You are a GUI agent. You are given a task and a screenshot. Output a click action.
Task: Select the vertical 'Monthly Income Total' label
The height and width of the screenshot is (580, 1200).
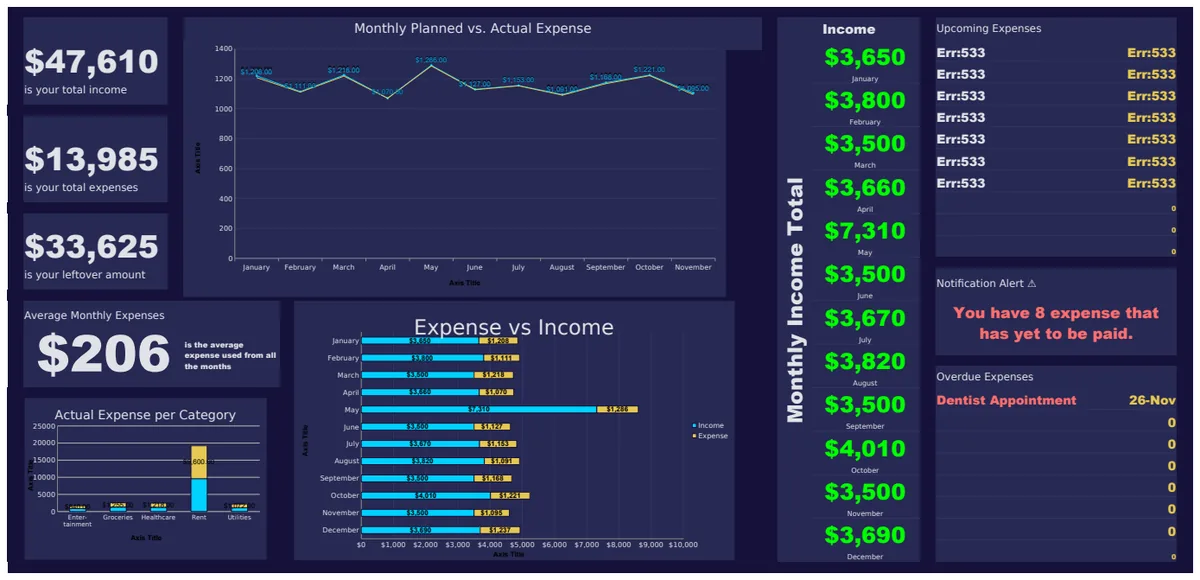point(796,300)
